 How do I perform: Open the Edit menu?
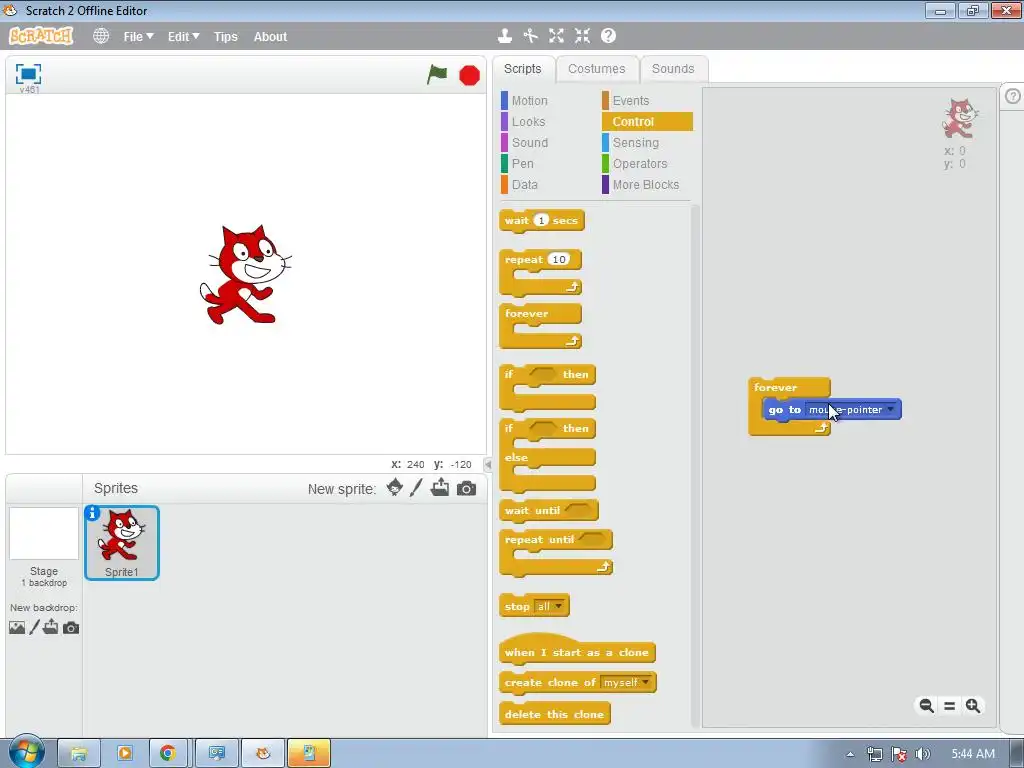pyautogui.click(x=183, y=37)
